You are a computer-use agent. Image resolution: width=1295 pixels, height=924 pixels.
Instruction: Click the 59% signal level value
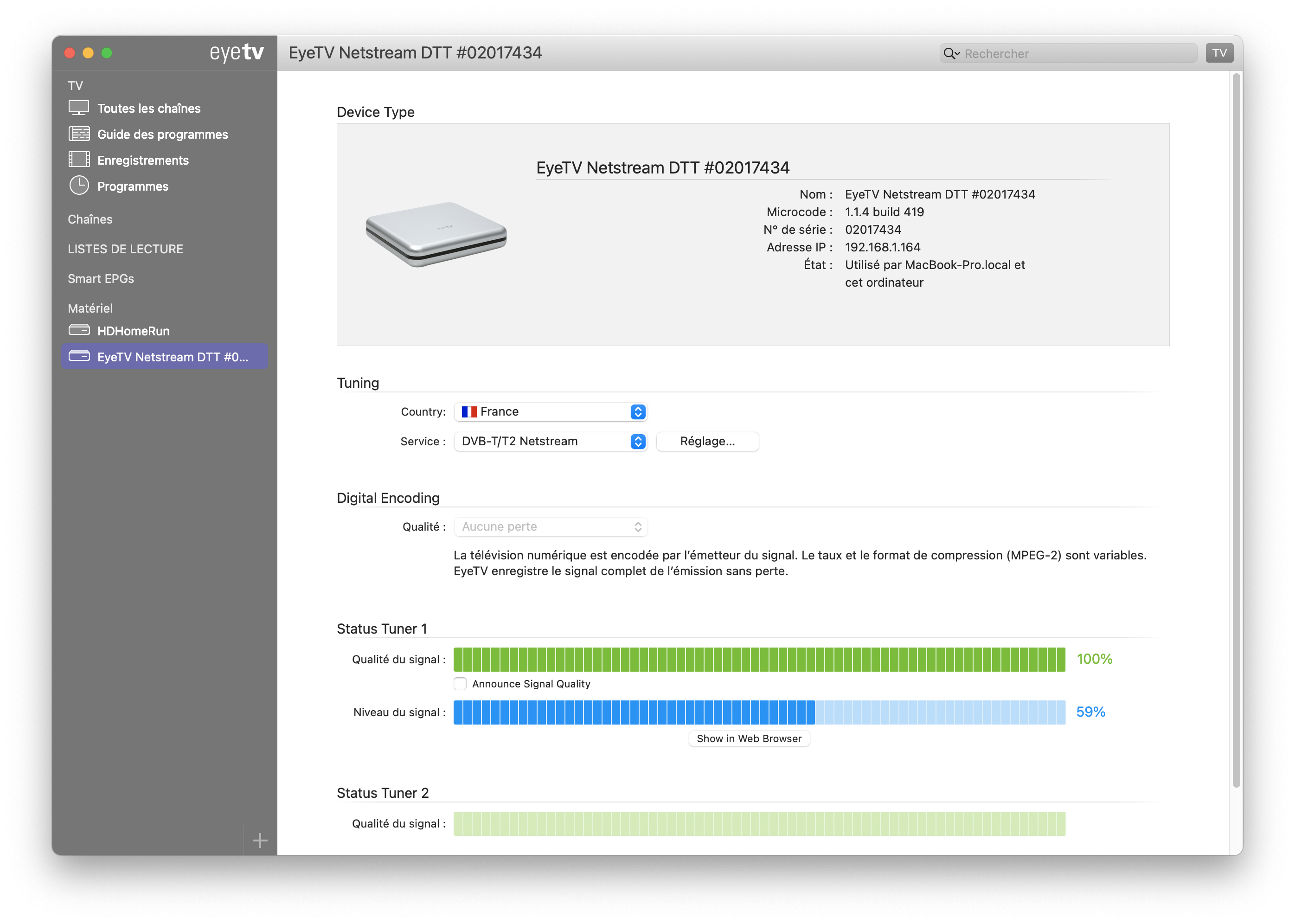coord(1090,712)
